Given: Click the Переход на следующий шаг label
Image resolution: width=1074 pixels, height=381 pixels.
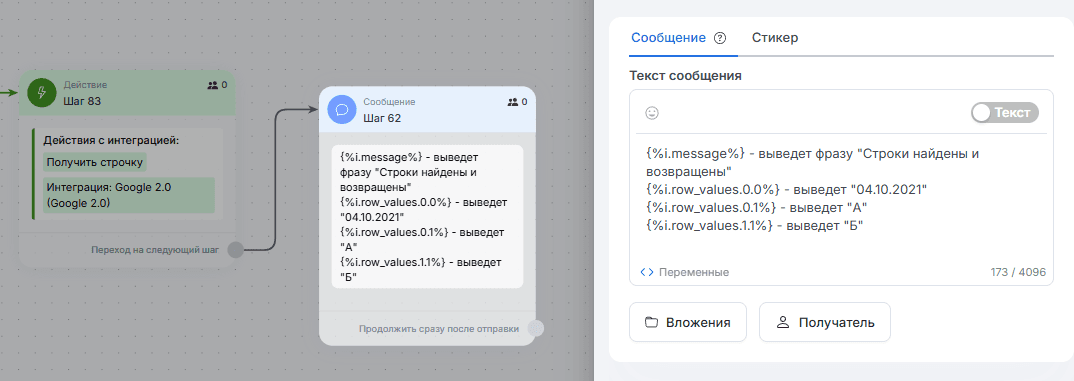Looking at the screenshot, I should (155, 250).
